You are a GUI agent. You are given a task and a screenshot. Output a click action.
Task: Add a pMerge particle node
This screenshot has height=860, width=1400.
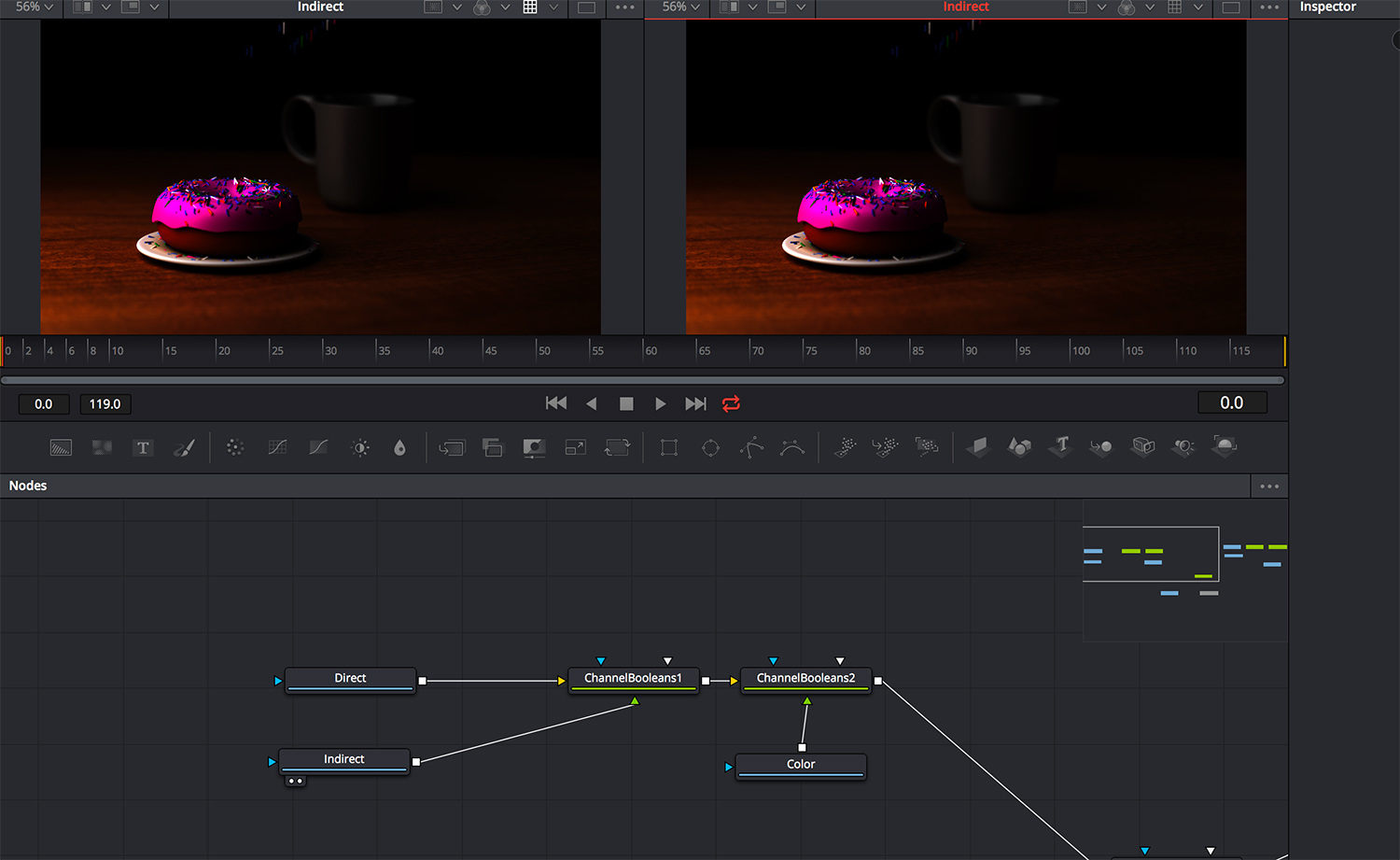[x=886, y=448]
